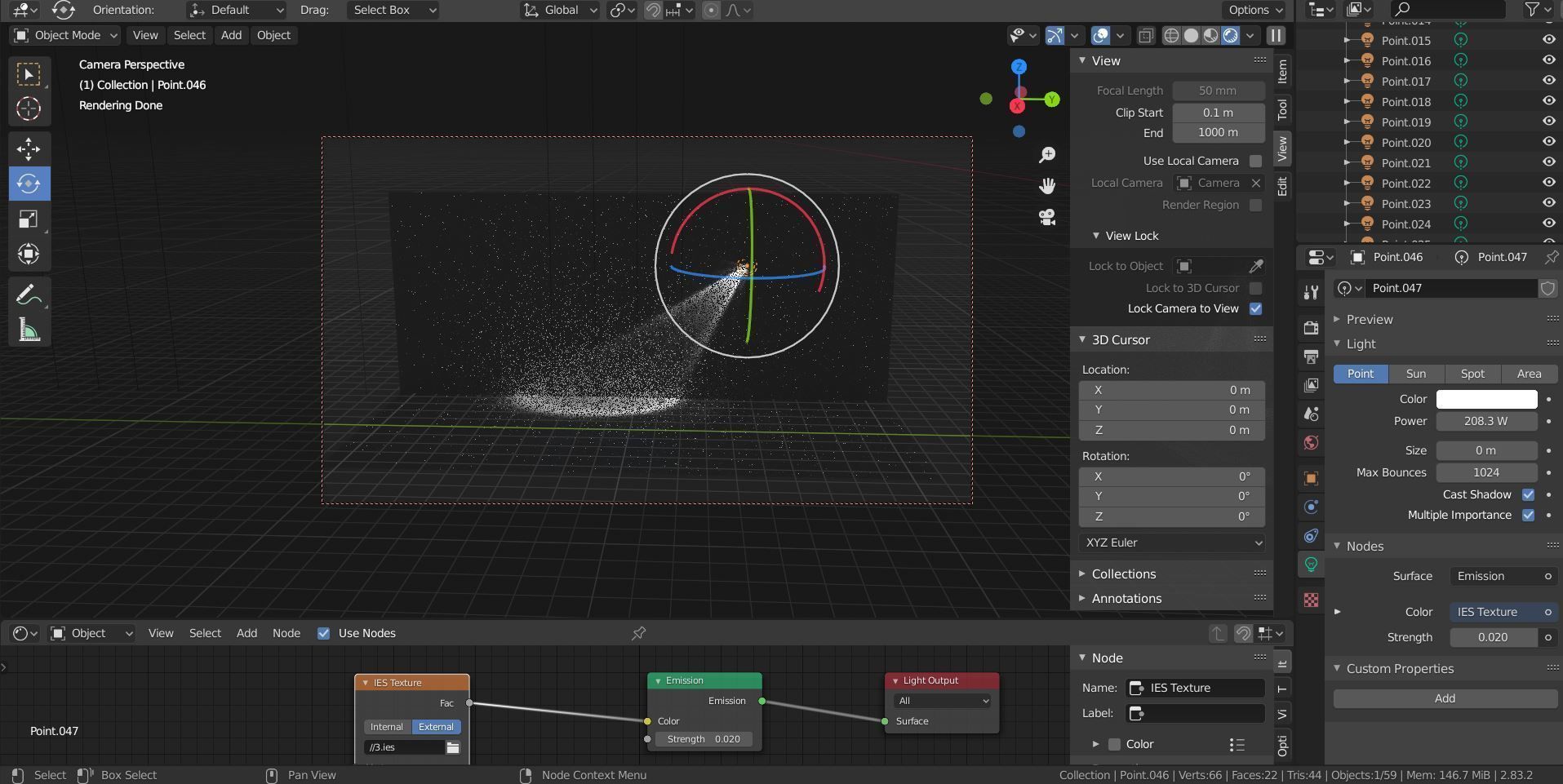
Task: Hide Point.022 with its eye icon
Action: point(1548,183)
